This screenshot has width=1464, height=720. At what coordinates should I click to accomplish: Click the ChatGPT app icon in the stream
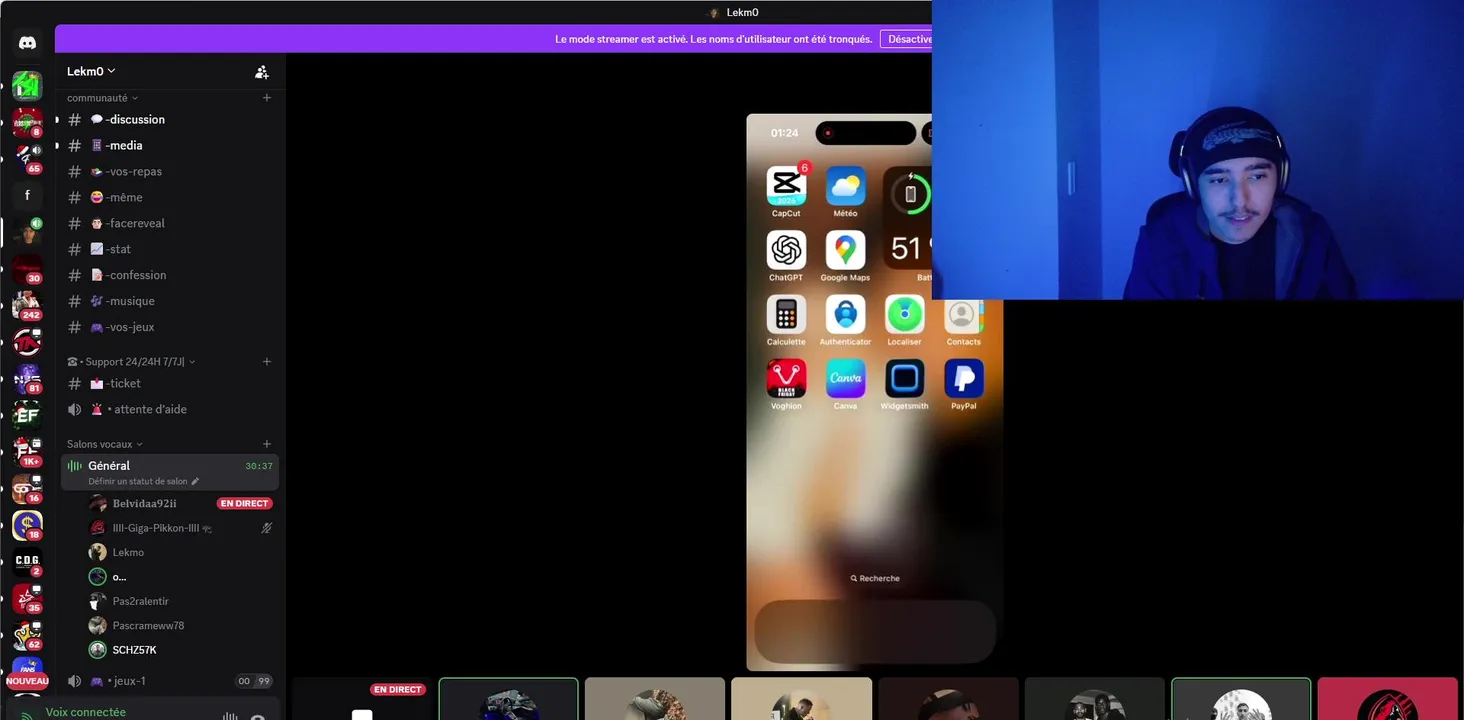786,250
